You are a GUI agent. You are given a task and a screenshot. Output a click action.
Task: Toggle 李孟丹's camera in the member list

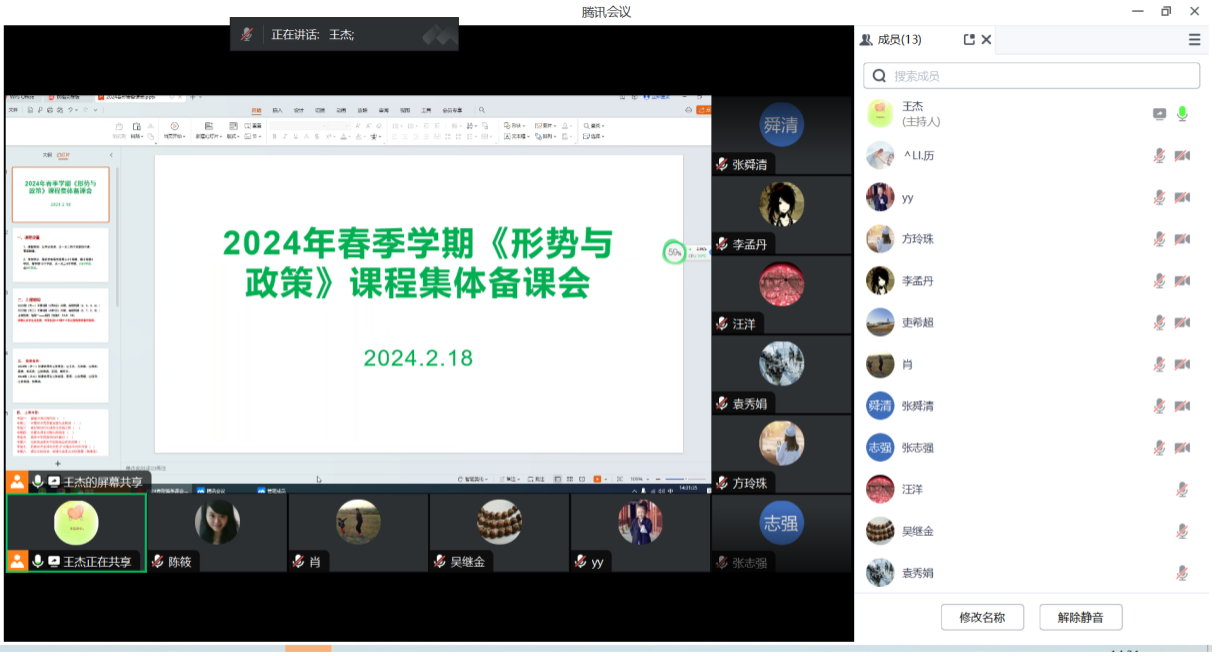point(1182,281)
